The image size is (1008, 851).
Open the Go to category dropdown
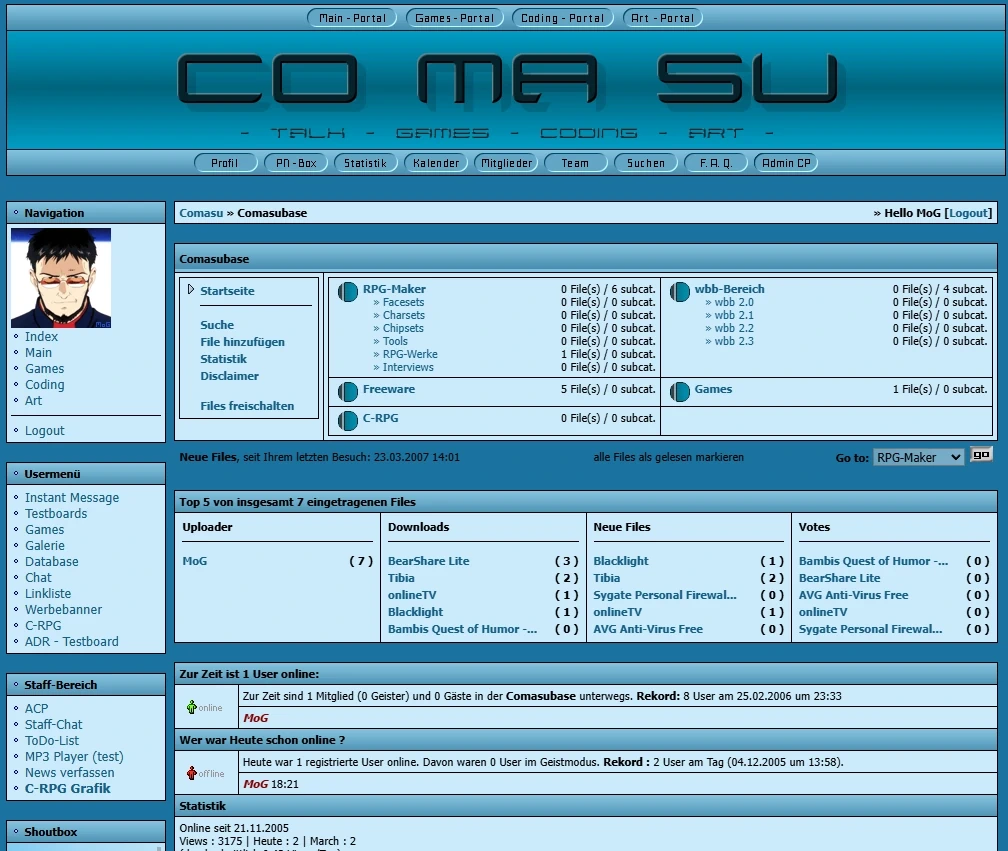coord(918,457)
